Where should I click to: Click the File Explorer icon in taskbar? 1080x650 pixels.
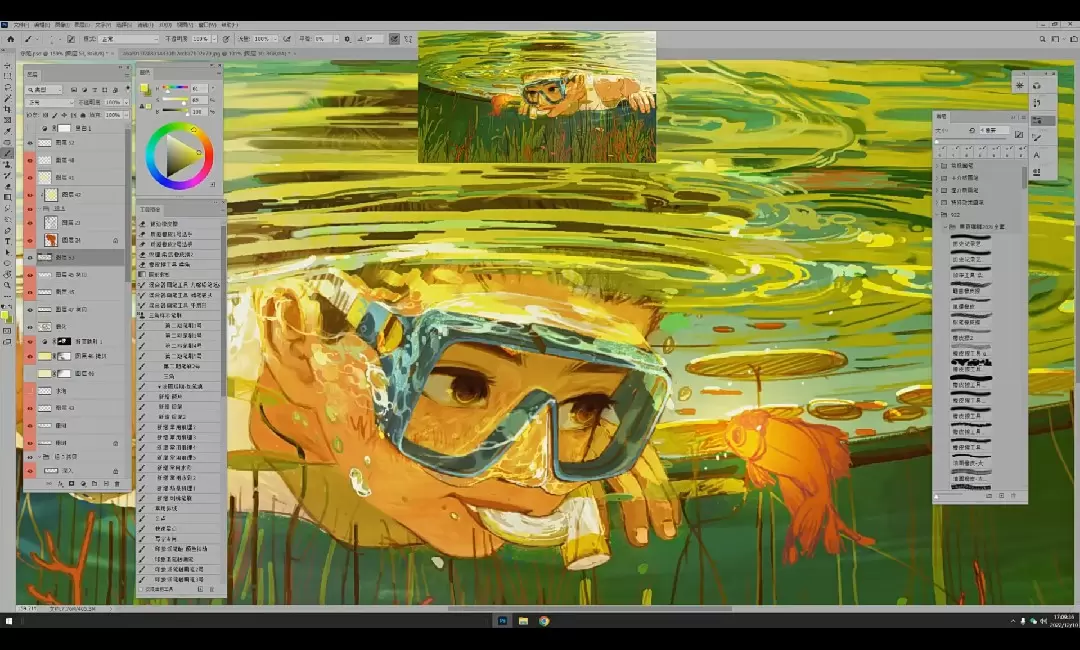pos(523,621)
